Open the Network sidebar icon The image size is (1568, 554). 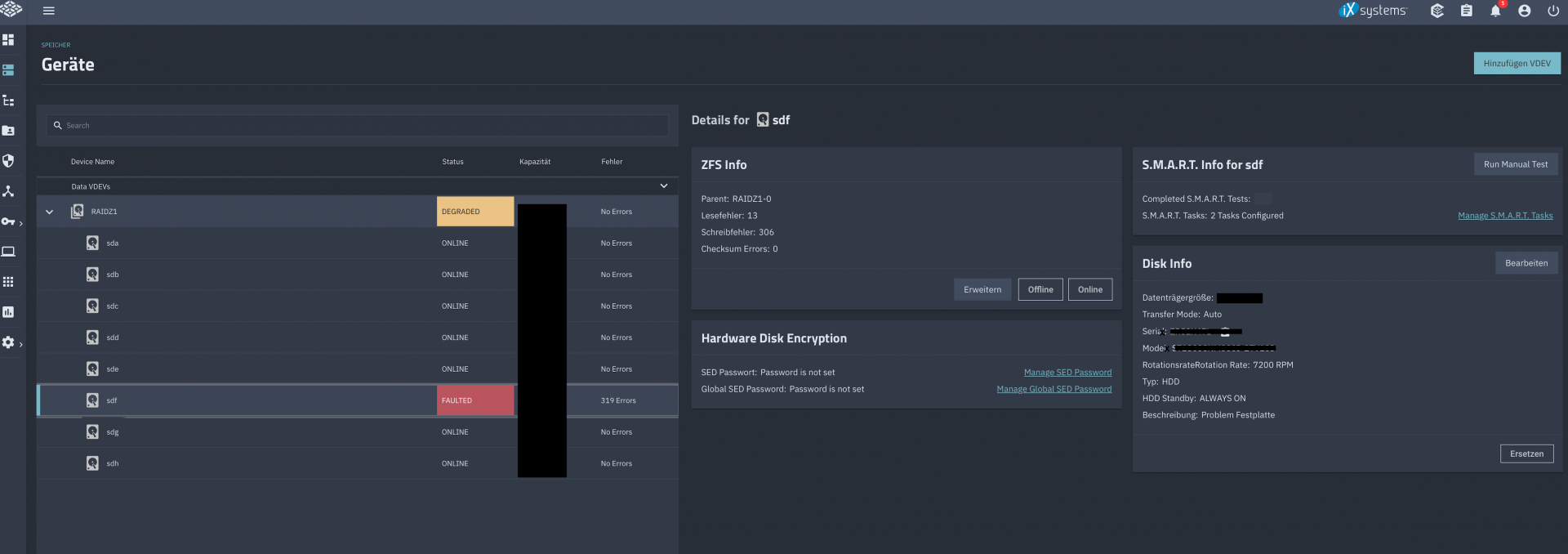[x=8, y=191]
